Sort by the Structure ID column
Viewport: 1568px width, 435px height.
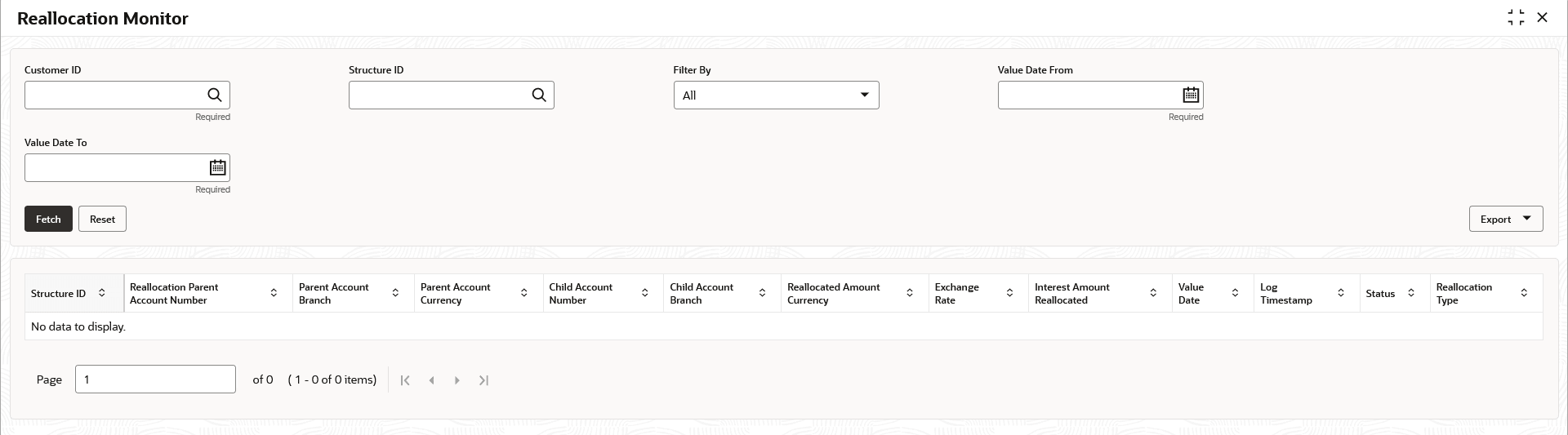102,293
